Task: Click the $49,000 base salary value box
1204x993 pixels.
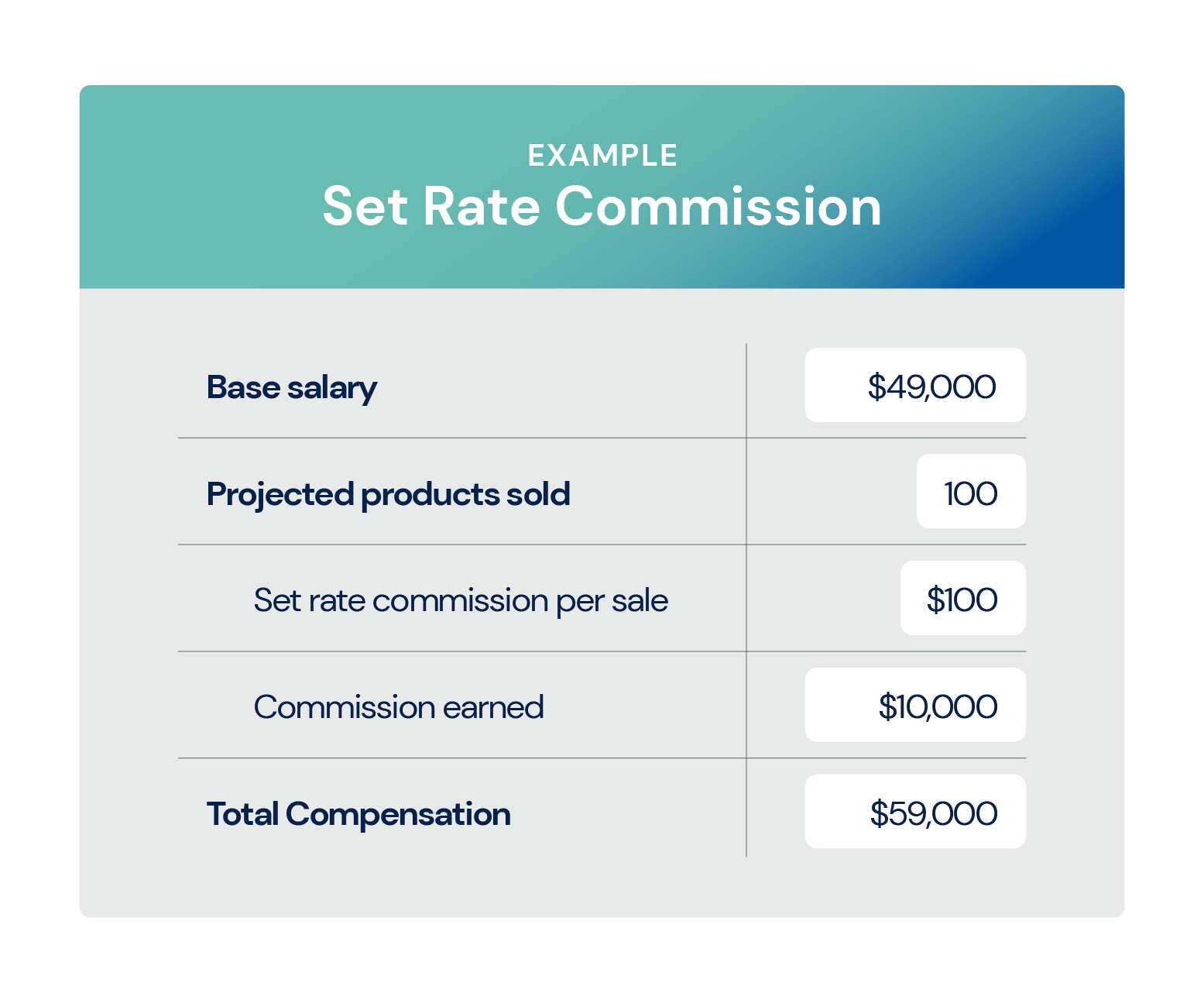Action: 914,386
